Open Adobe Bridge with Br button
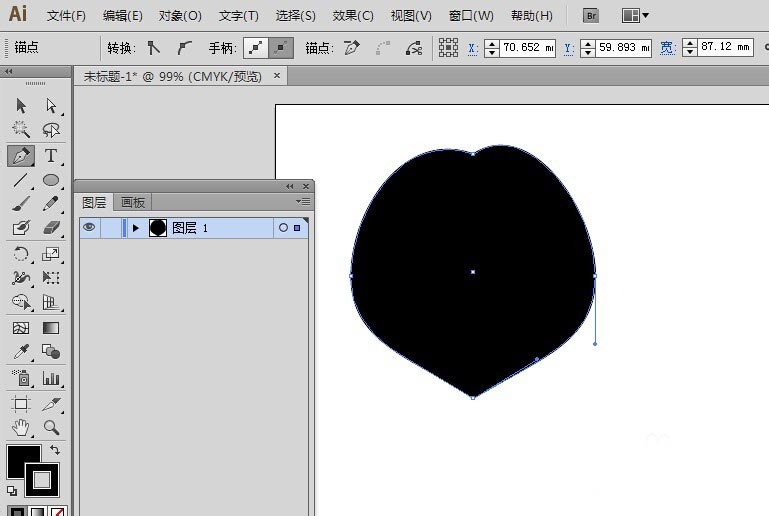This screenshot has width=769, height=516. pyautogui.click(x=592, y=15)
